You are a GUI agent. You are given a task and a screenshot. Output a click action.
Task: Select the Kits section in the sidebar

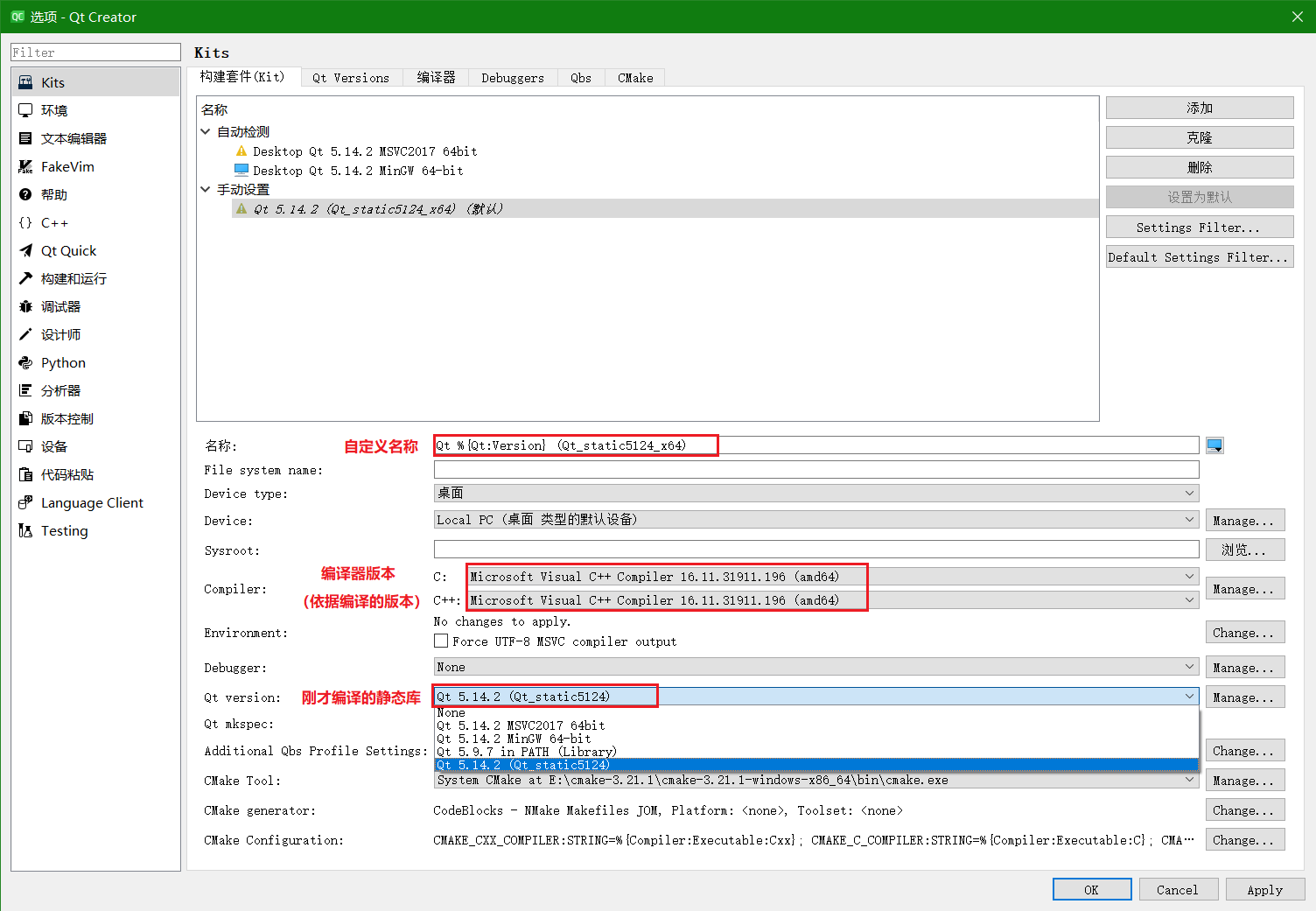[52, 81]
